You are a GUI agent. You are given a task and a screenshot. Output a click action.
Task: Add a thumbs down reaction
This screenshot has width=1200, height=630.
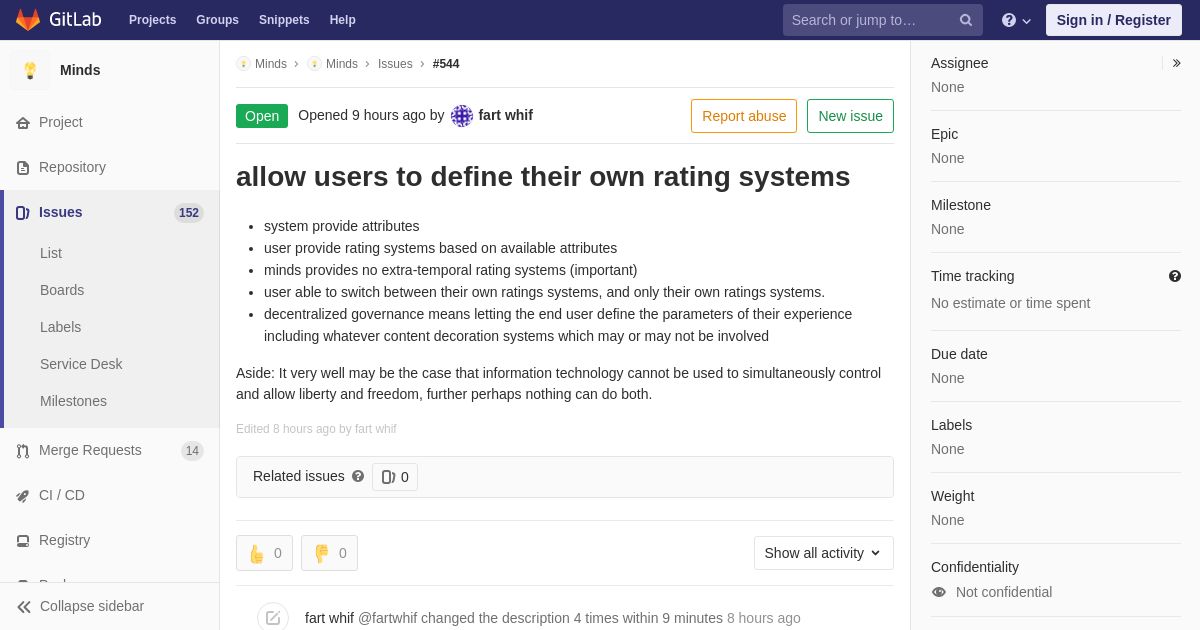(329, 553)
